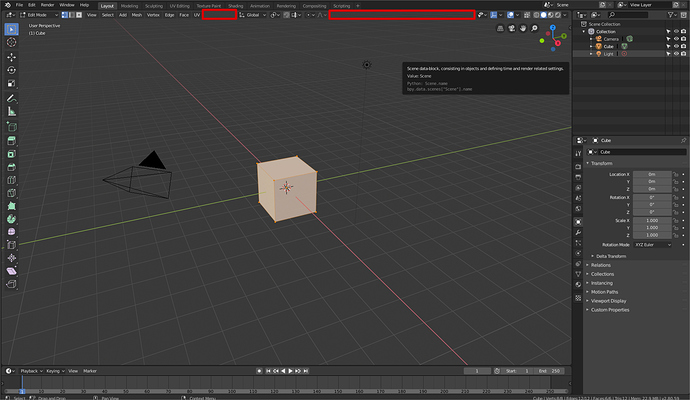Activate the Move tool
690x400 pixels.
pyautogui.click(x=11, y=57)
